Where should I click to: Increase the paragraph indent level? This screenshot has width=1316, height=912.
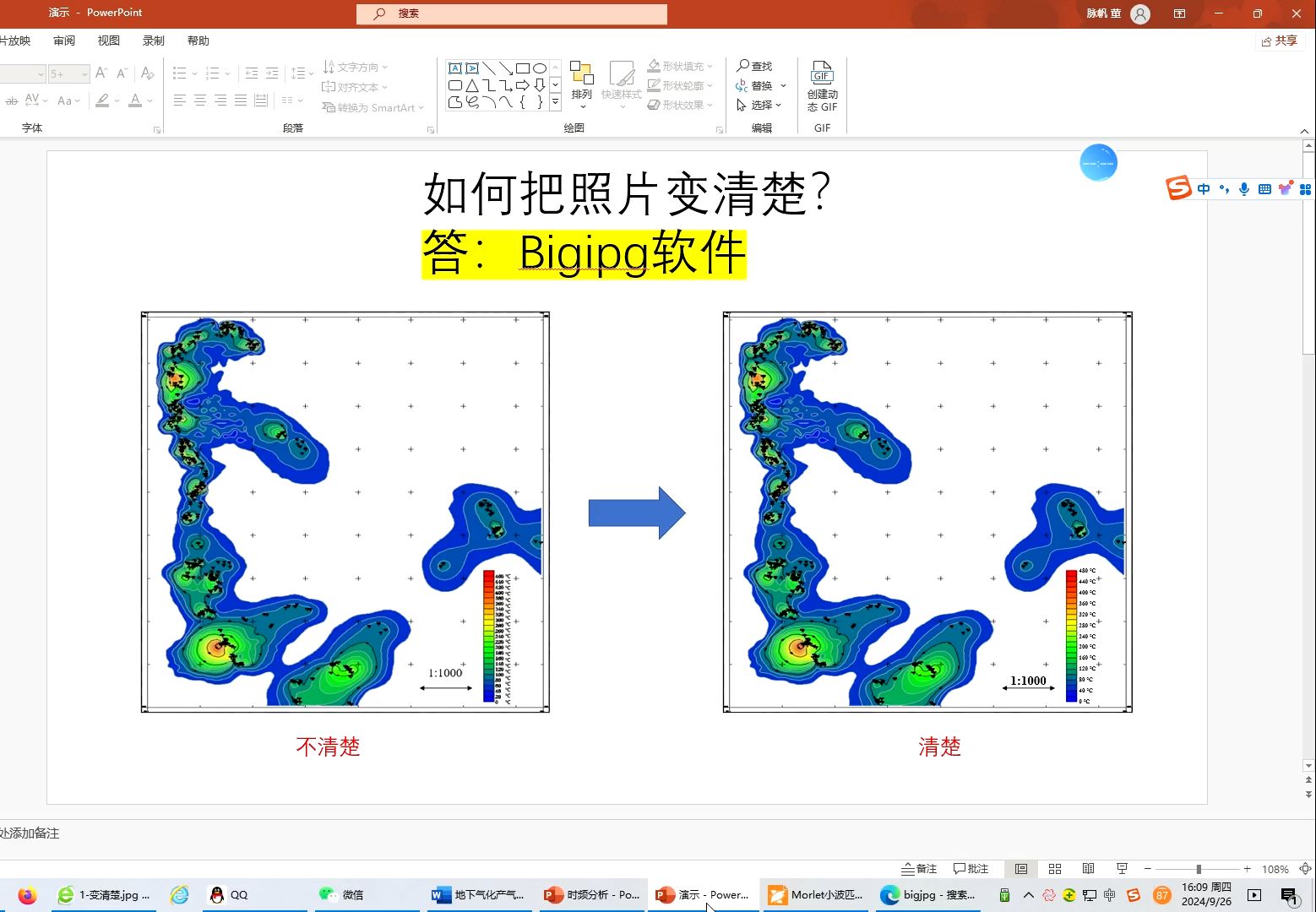coord(272,73)
